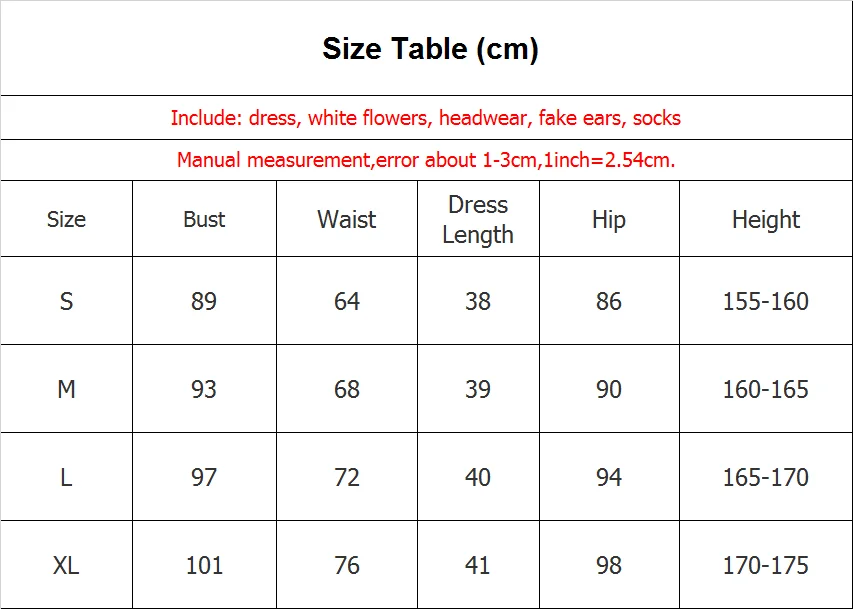Select the Waist column header
Screen dimensions: 853x609
click(x=347, y=219)
